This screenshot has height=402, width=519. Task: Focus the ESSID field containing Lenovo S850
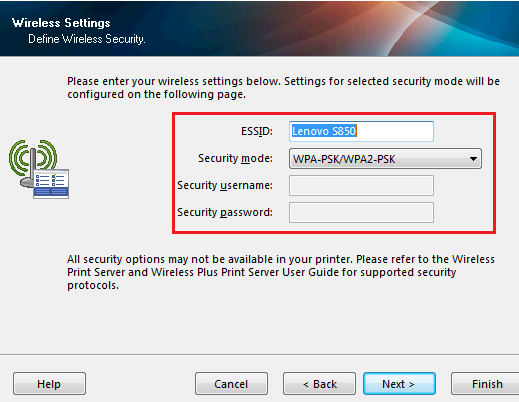tap(361, 131)
